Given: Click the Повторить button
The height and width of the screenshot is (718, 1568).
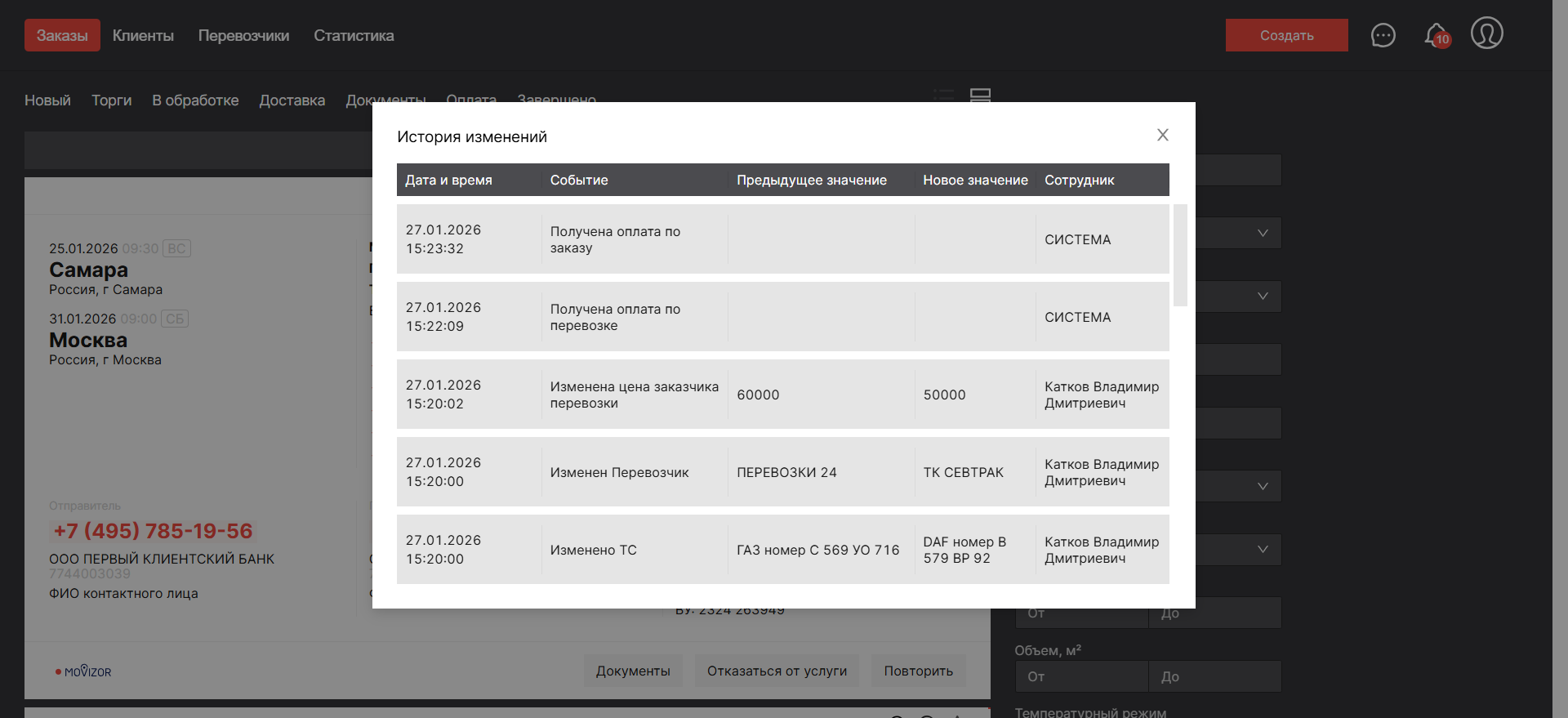Looking at the screenshot, I should [918, 671].
